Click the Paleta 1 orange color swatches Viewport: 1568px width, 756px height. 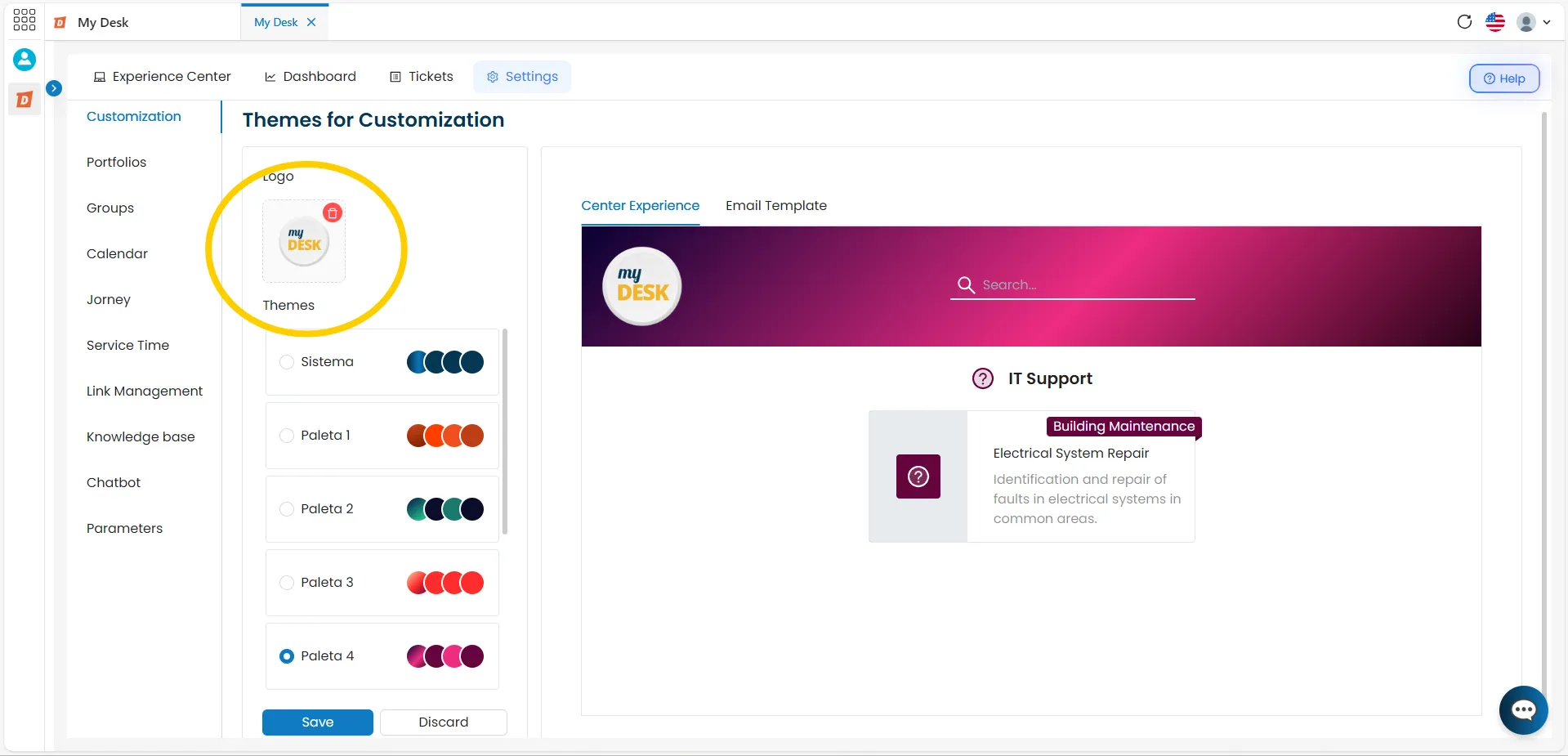(445, 436)
